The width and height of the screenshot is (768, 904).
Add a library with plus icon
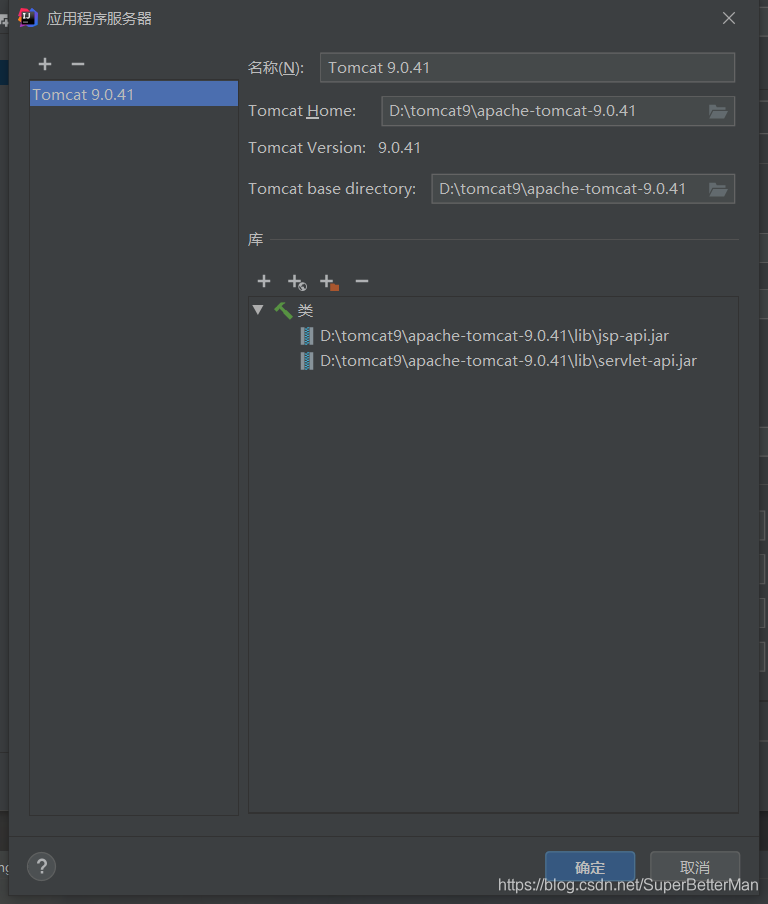coord(264,281)
